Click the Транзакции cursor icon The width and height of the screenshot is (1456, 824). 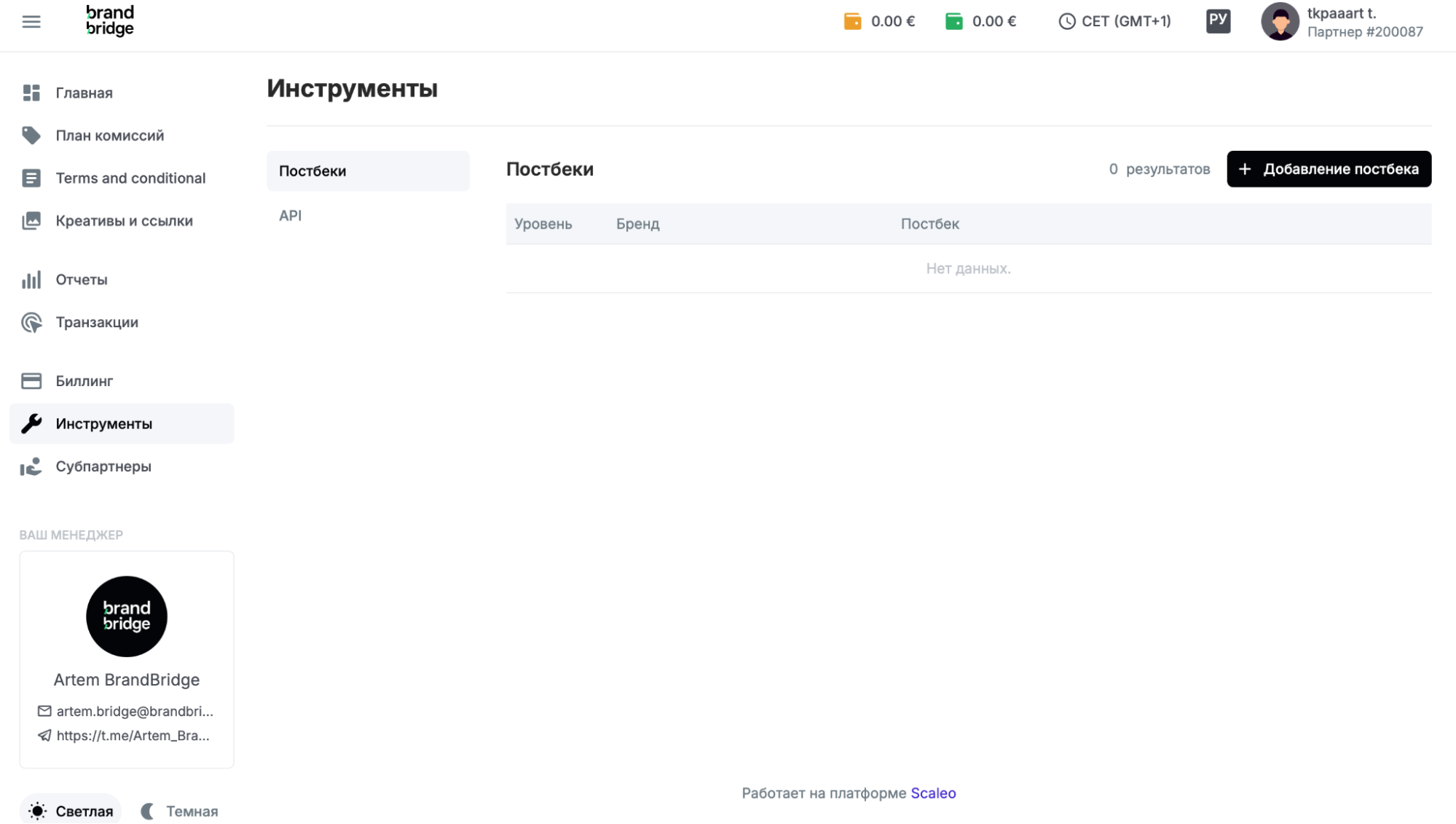(31, 322)
